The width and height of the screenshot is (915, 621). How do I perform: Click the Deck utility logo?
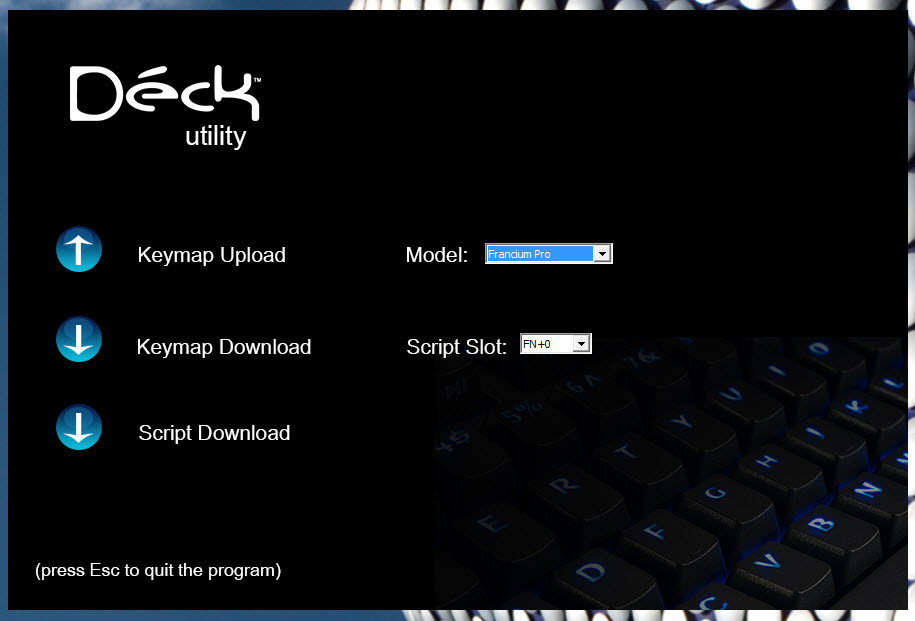point(166,106)
